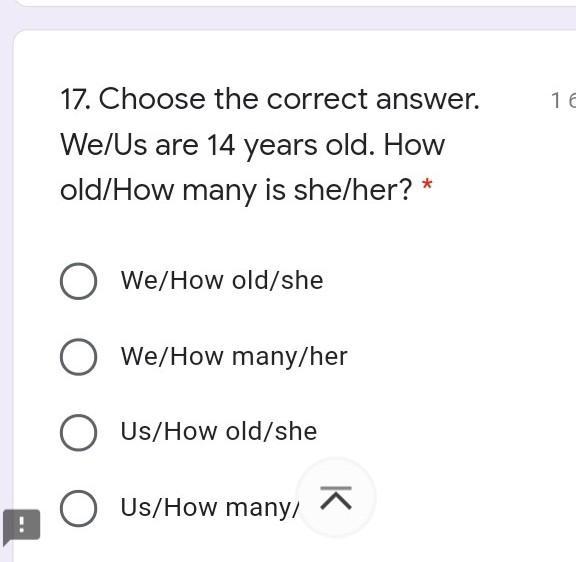Click the red required asterisk
This screenshot has height=562, width=576.
click(427, 183)
